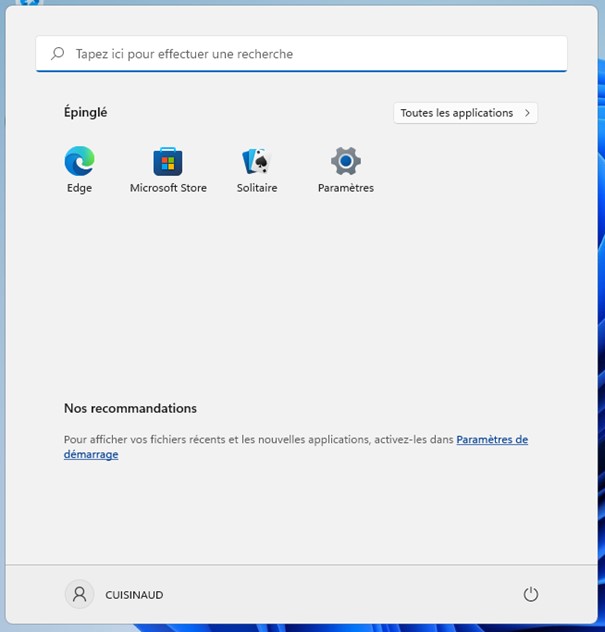Click the chevron beside Toutes les applications
This screenshot has height=632, width=605.
(527, 113)
